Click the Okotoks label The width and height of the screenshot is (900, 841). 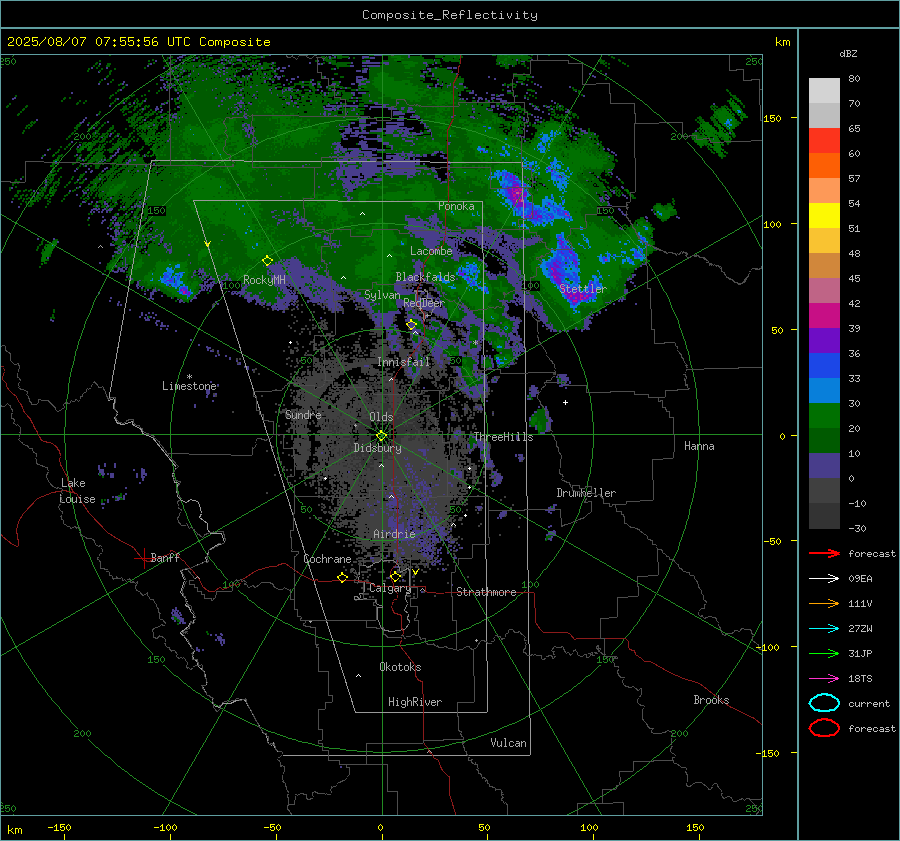(400, 666)
